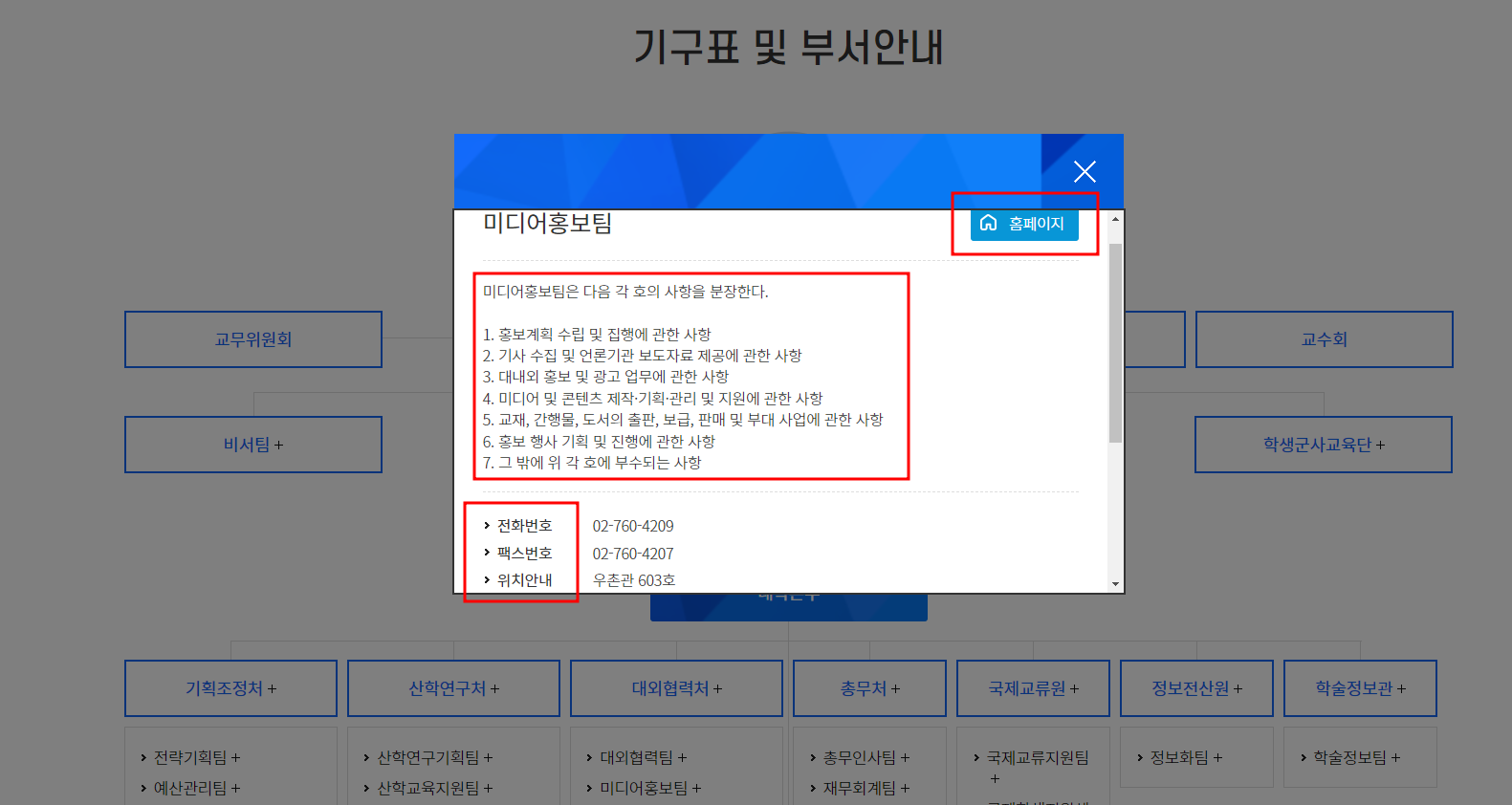Expand the 산학연구처 department
The height and width of the screenshot is (805, 1512).
pos(453,688)
